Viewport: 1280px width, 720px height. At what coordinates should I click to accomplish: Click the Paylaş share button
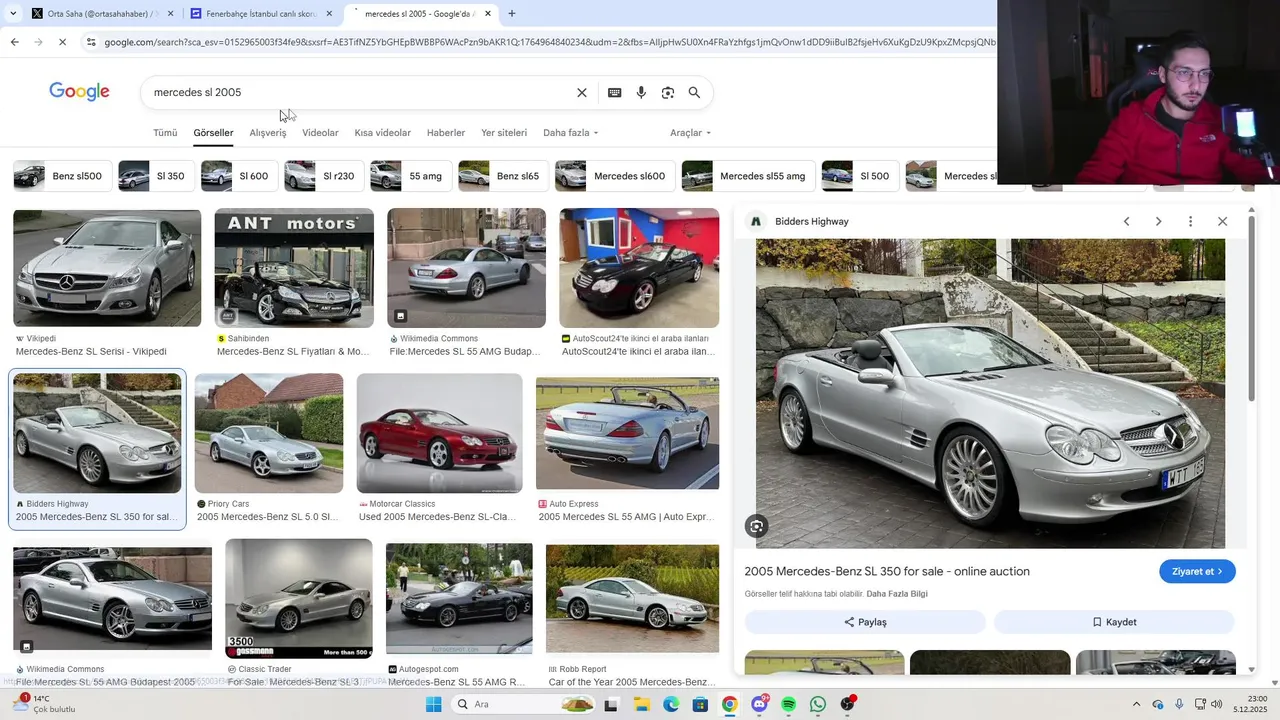[865, 622]
